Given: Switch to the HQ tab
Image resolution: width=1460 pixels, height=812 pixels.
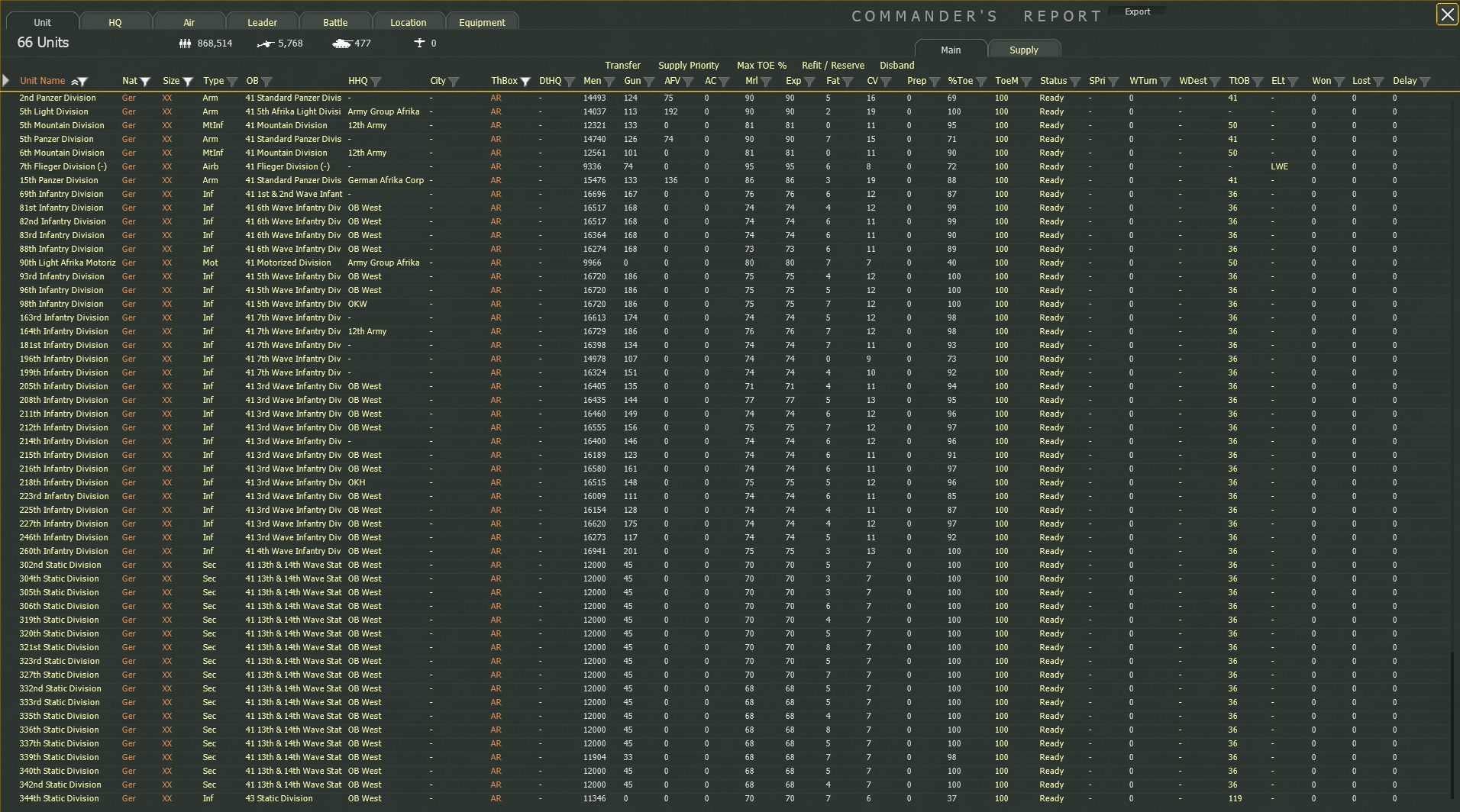Looking at the screenshot, I should [x=115, y=22].
